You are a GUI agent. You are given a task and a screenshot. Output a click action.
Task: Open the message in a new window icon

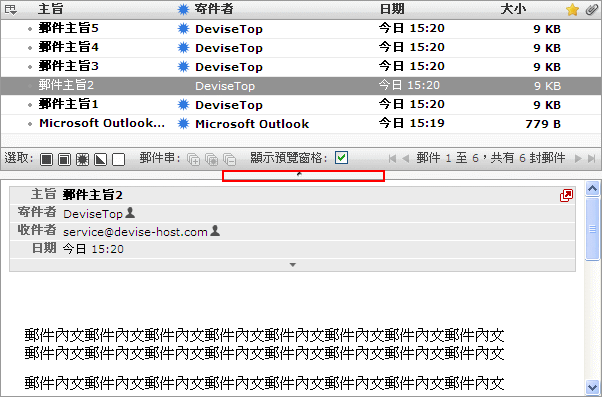coord(566,195)
